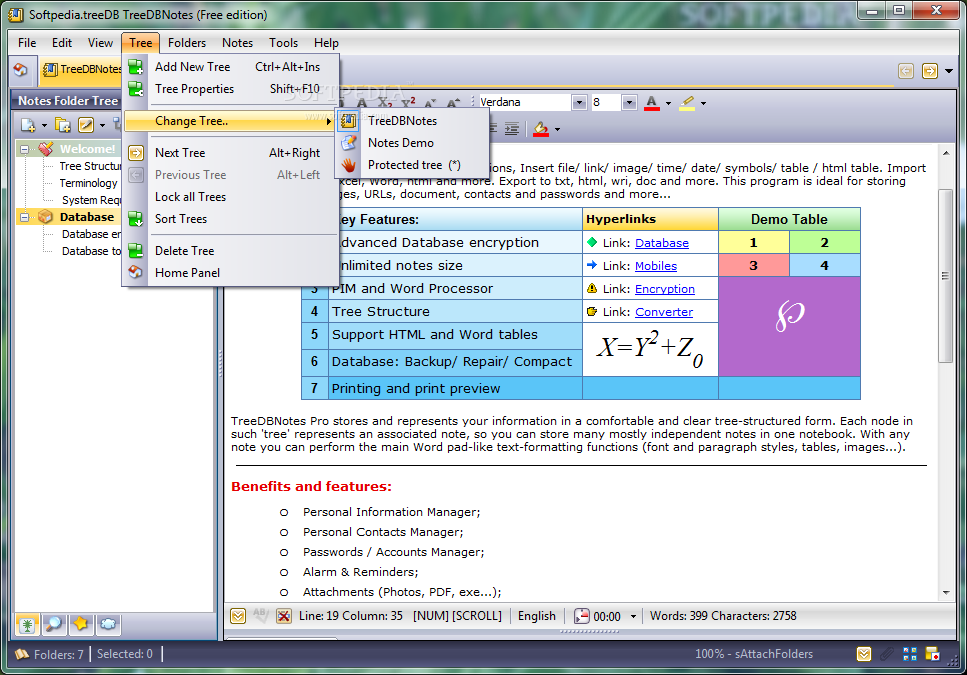Viewport: 967px width, 675px height.
Task: Click the paperclip attachment icon in bottom bar
Action: [887, 654]
